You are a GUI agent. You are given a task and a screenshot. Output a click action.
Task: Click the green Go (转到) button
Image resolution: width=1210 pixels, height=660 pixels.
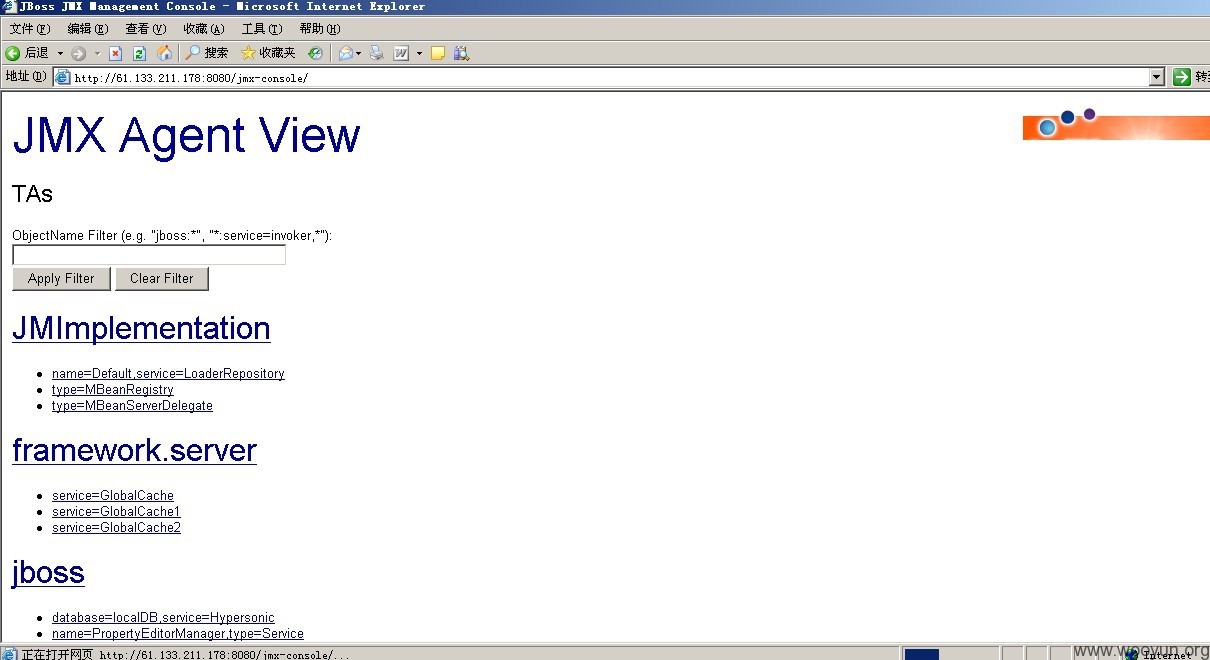click(1190, 77)
